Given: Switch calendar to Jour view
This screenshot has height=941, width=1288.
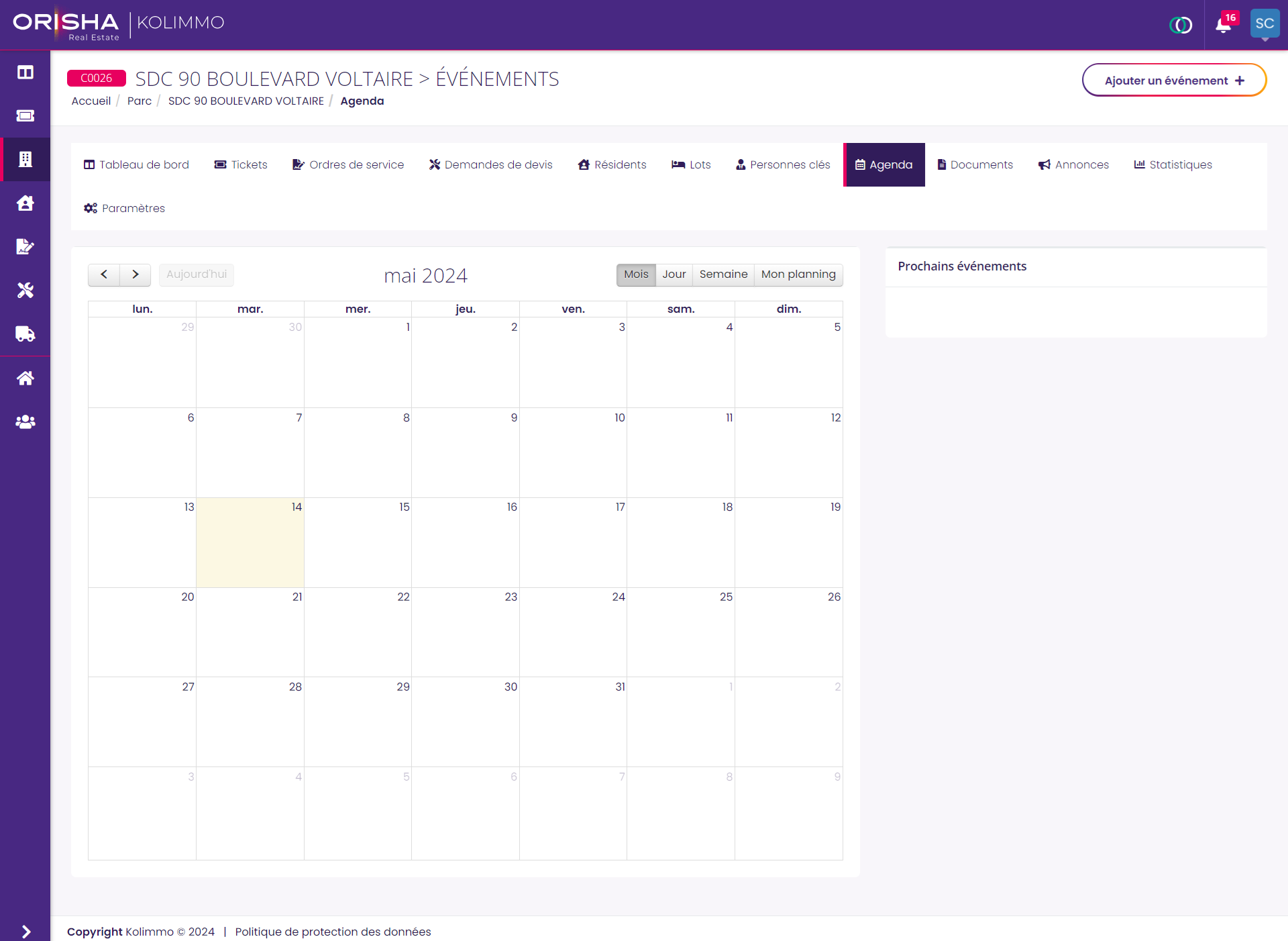Looking at the screenshot, I should click(x=674, y=275).
